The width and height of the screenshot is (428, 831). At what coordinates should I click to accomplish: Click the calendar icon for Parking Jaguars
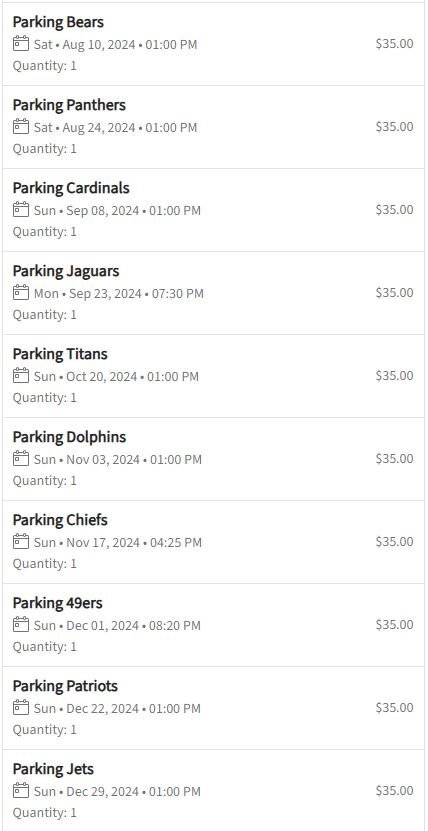(x=21, y=293)
